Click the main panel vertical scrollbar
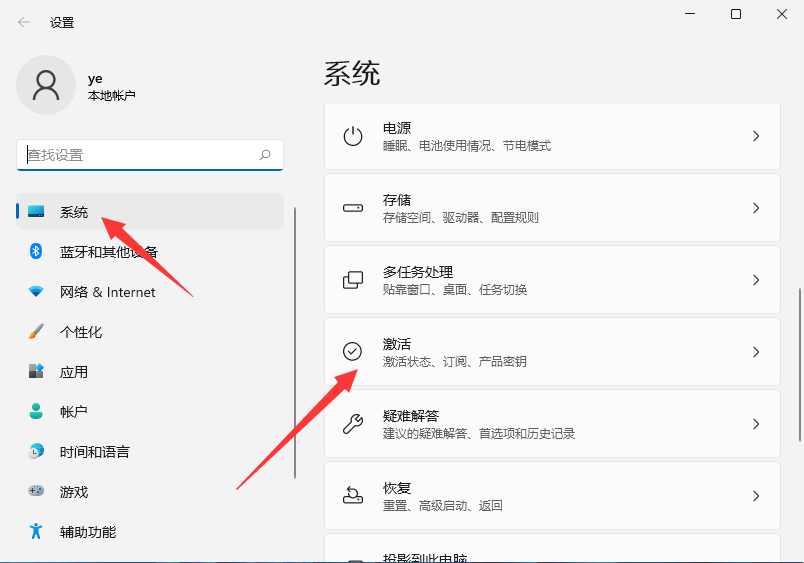This screenshot has height=563, width=804. click(x=800, y=365)
